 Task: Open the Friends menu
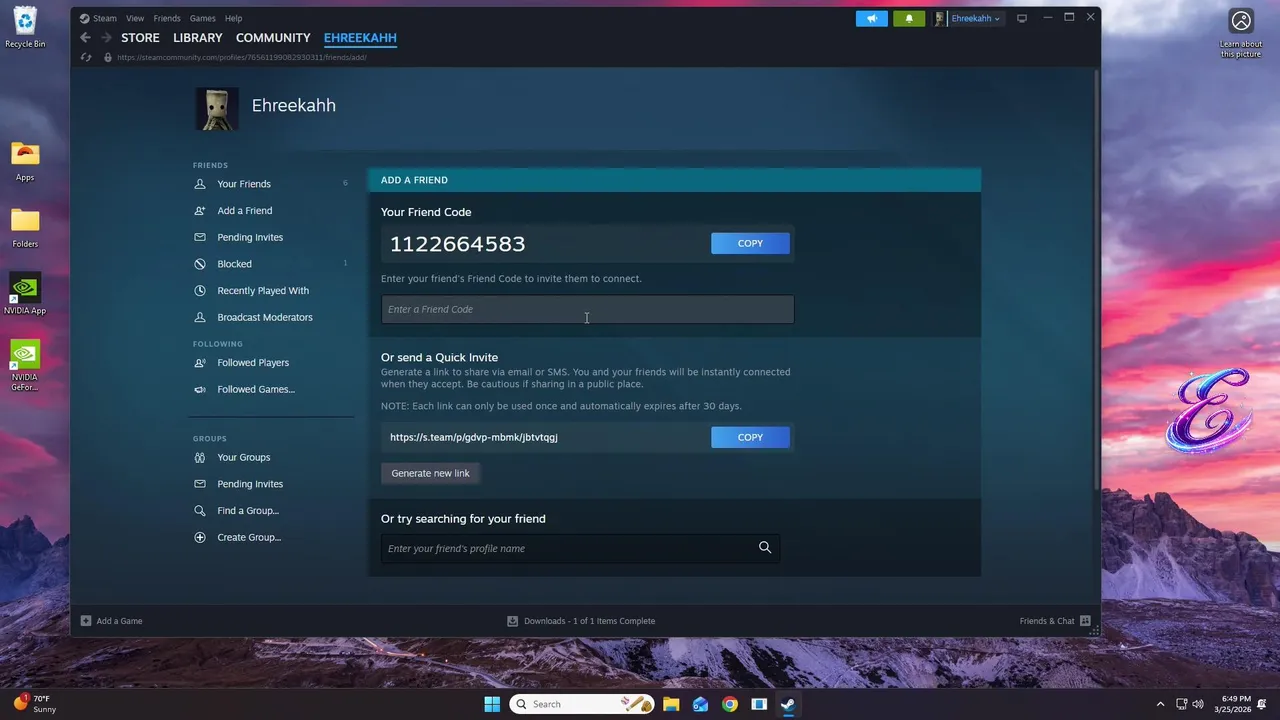[x=167, y=18]
